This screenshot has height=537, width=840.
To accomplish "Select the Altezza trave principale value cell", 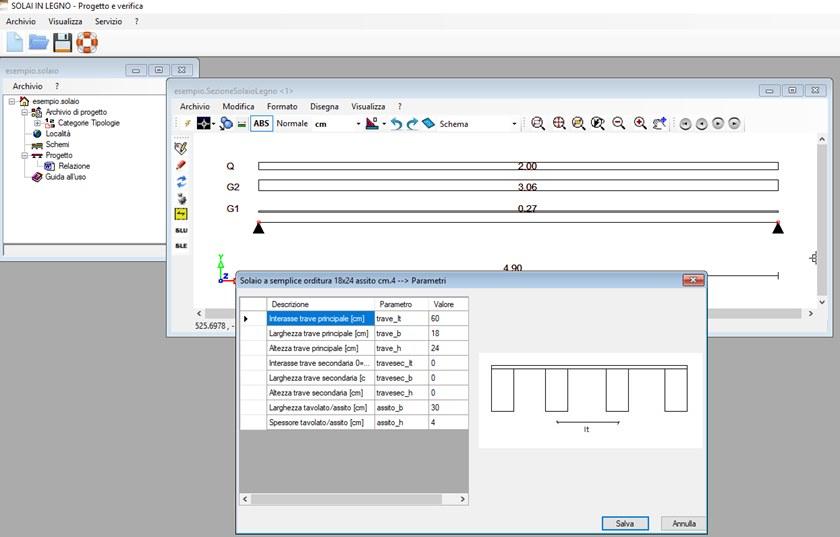I will pos(448,348).
